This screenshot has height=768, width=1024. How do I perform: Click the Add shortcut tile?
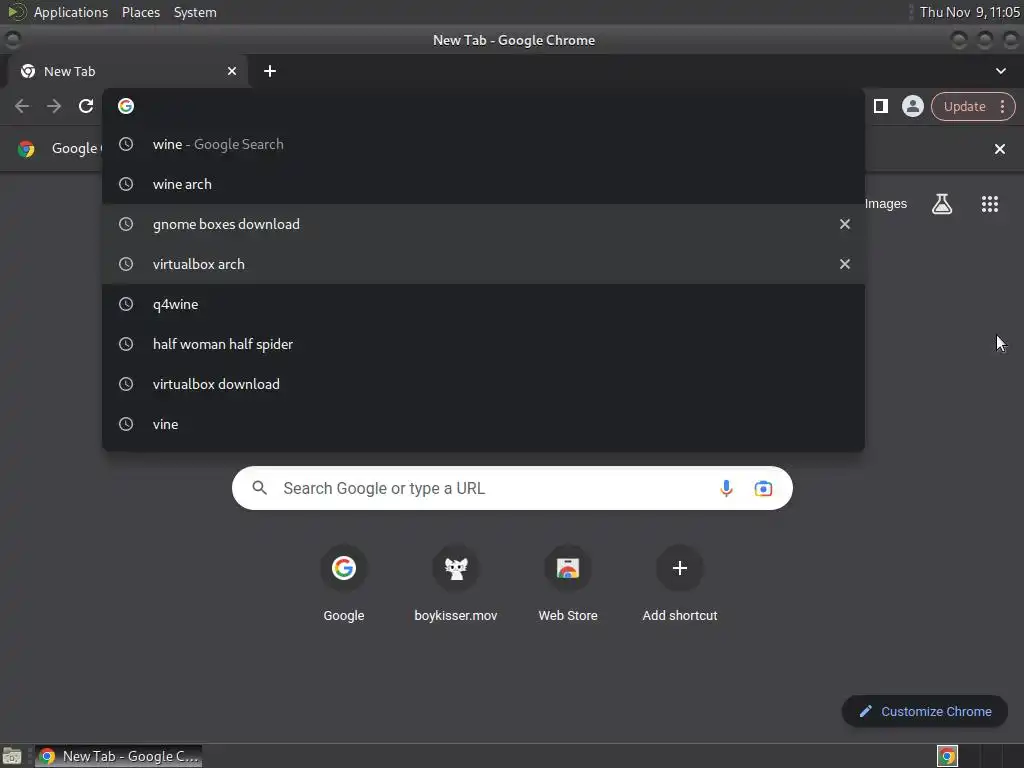[680, 583]
